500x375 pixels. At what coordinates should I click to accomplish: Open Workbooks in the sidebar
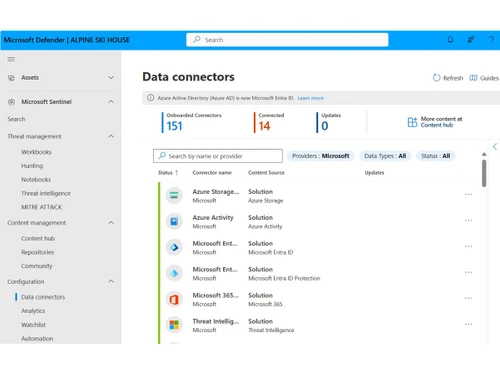pos(36,152)
